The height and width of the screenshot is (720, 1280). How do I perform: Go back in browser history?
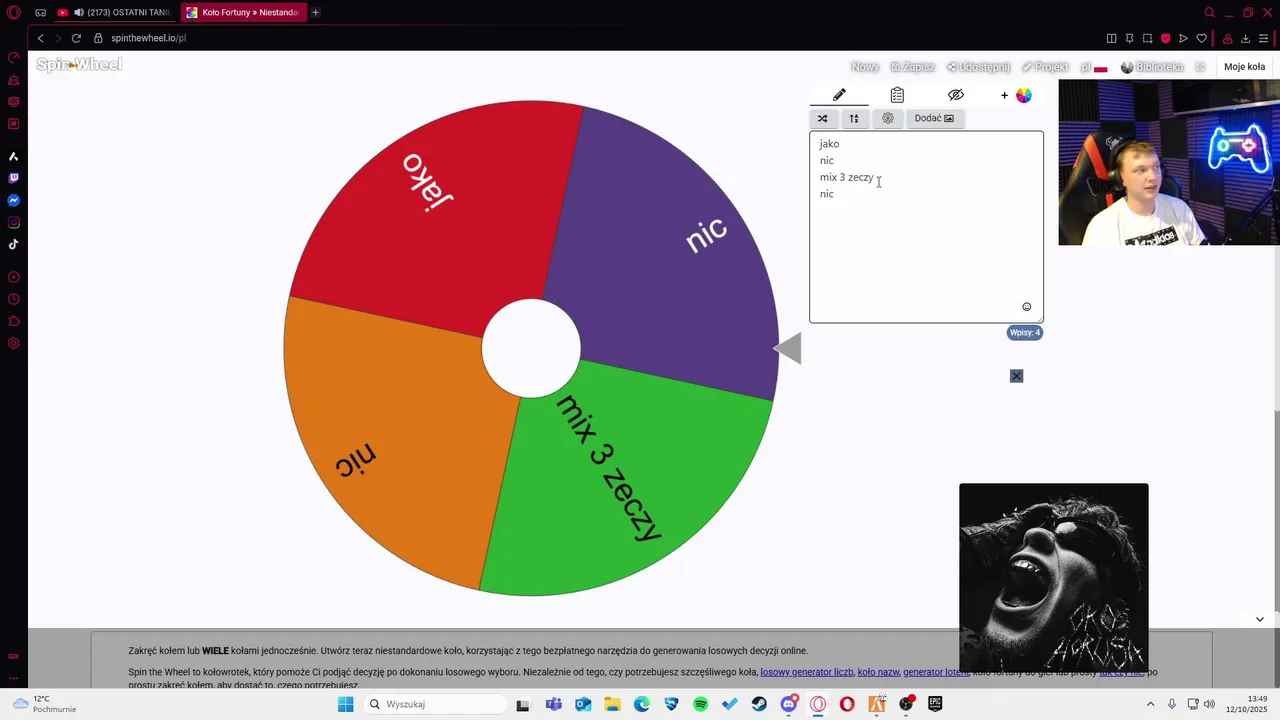(40, 38)
